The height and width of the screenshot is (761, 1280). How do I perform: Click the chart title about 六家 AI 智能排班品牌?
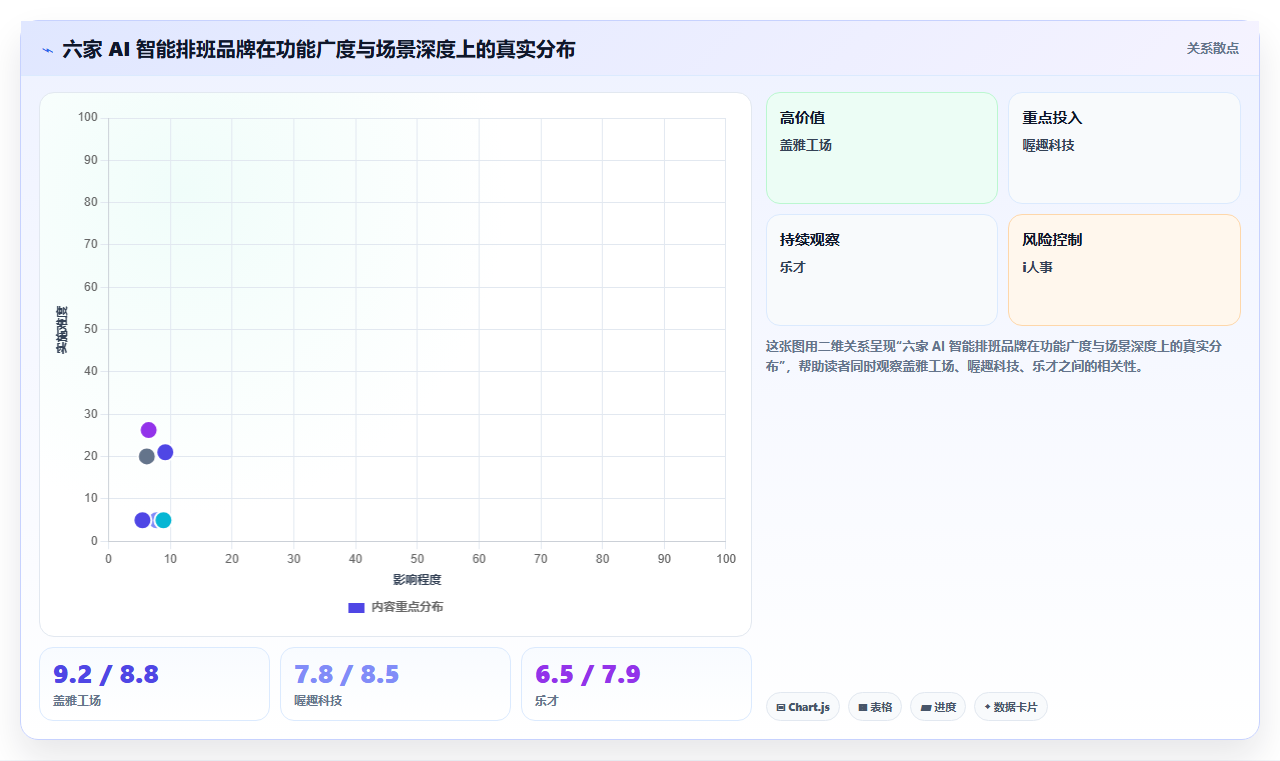(x=318, y=49)
